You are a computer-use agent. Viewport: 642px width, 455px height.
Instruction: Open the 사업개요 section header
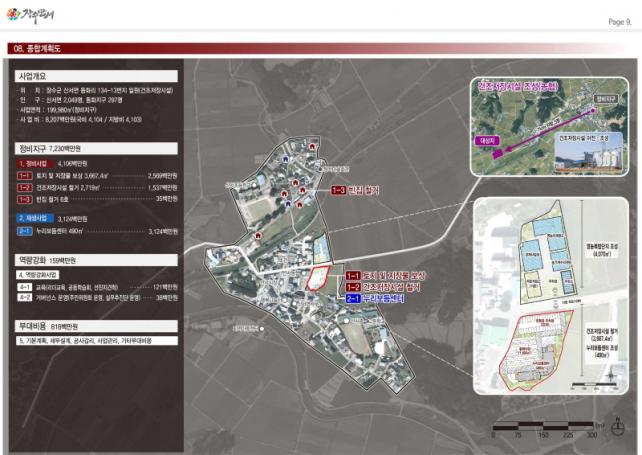point(97,76)
